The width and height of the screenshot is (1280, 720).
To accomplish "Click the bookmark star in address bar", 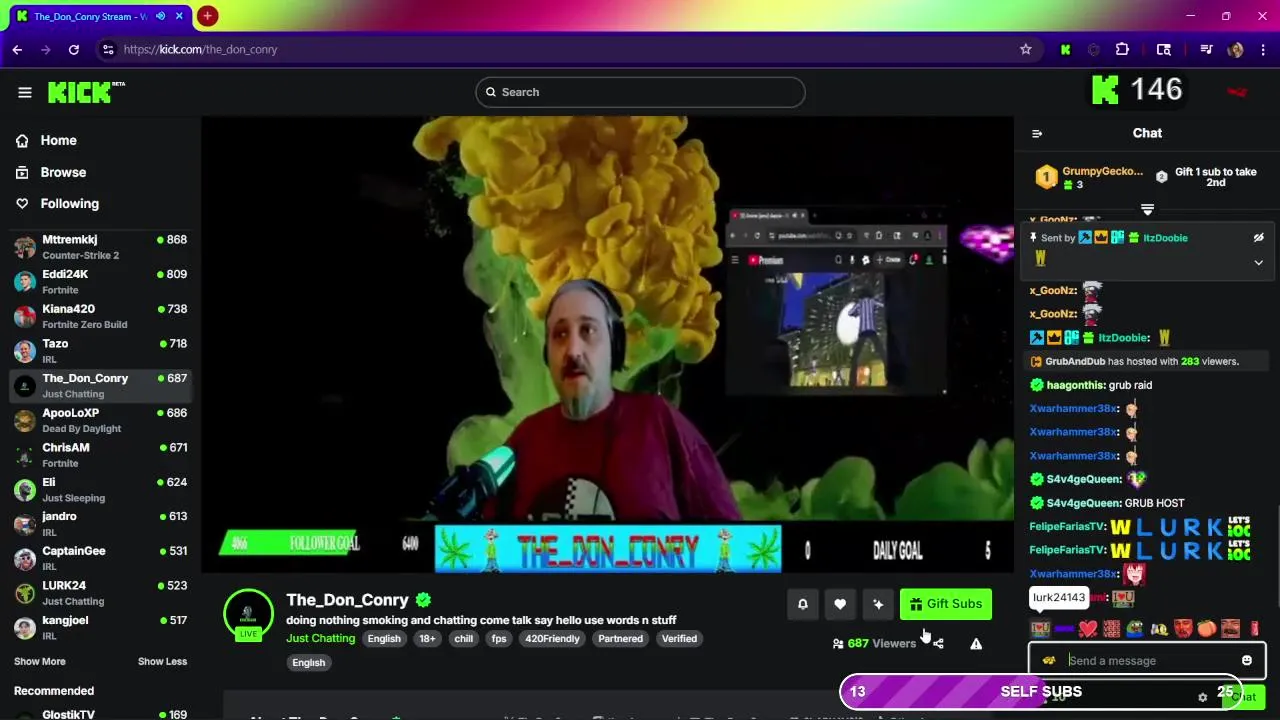I will click(1025, 49).
